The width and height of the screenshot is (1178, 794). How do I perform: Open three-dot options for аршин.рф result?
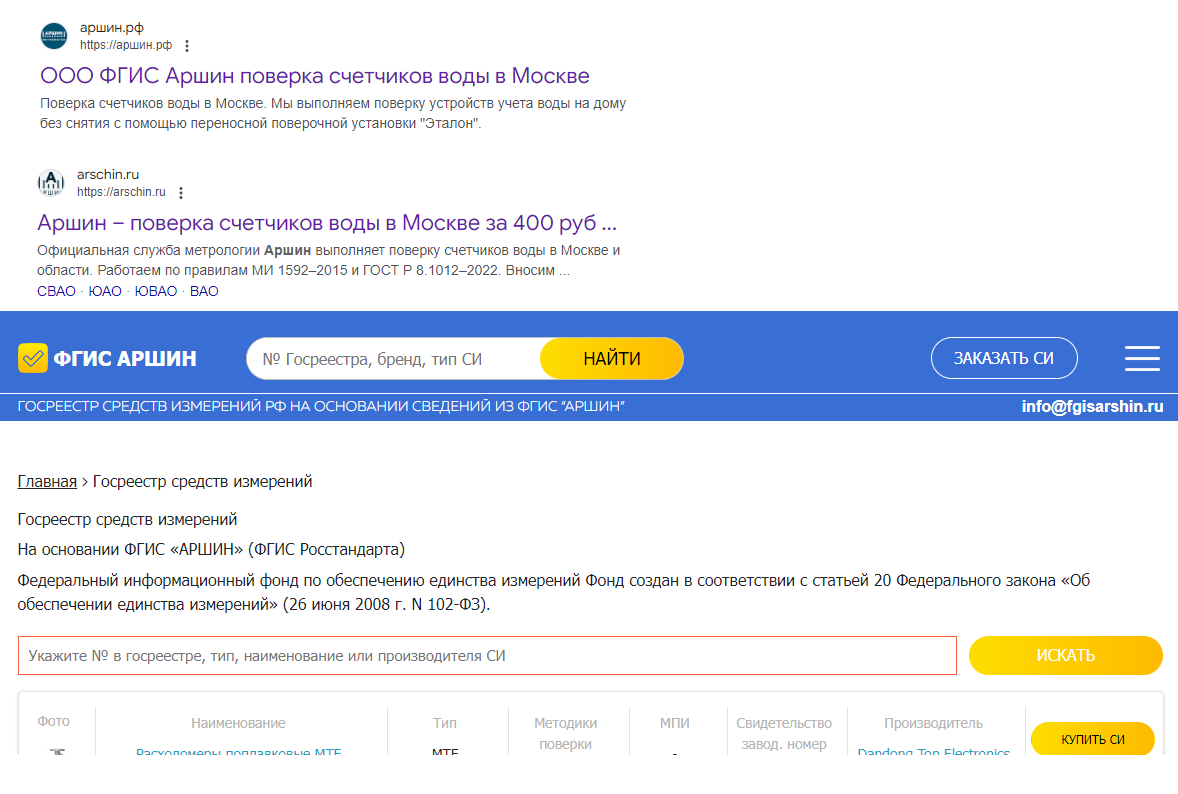tap(187, 45)
